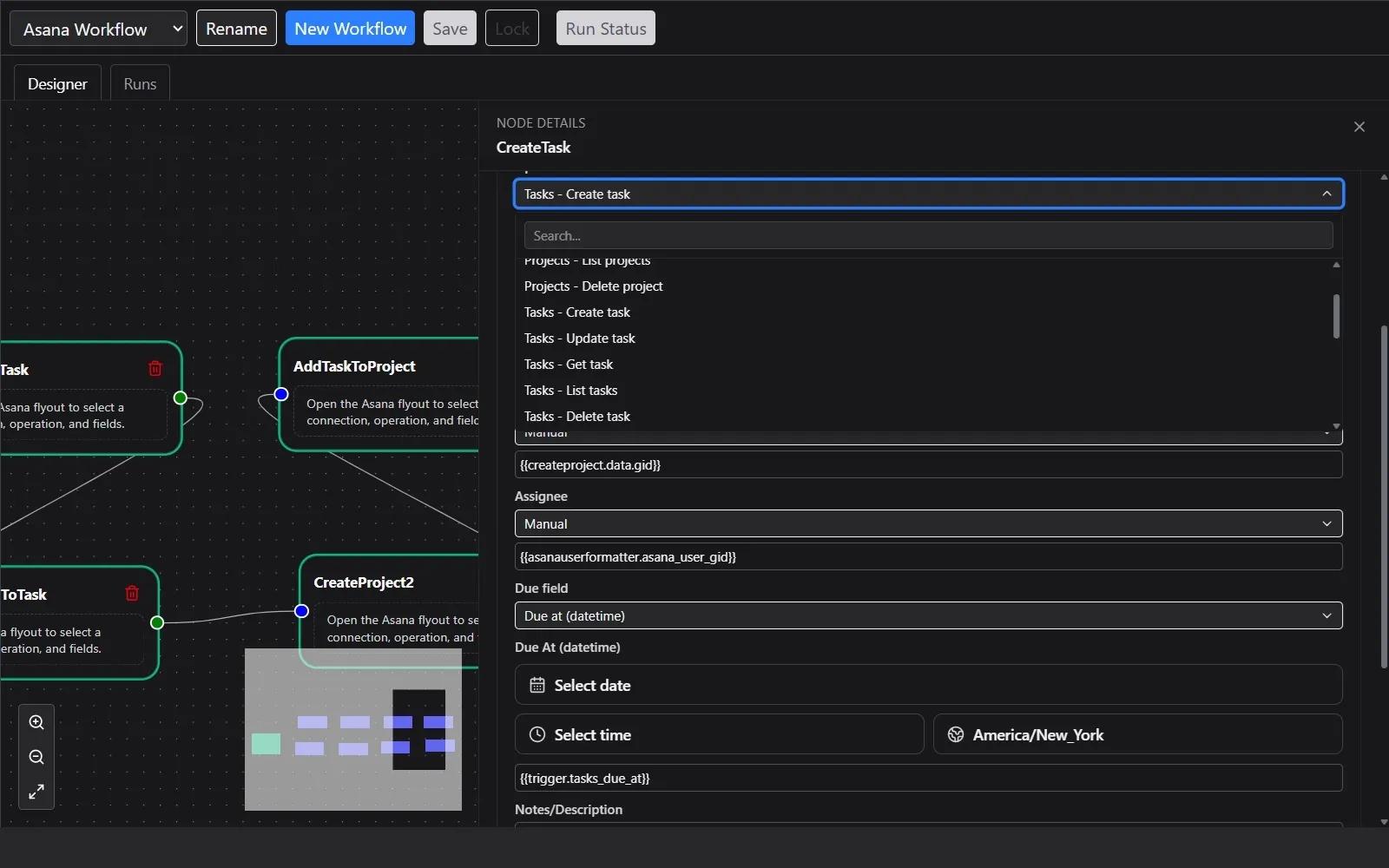Click the fit view expand icon
This screenshot has height=868, width=1389.
tap(36, 792)
